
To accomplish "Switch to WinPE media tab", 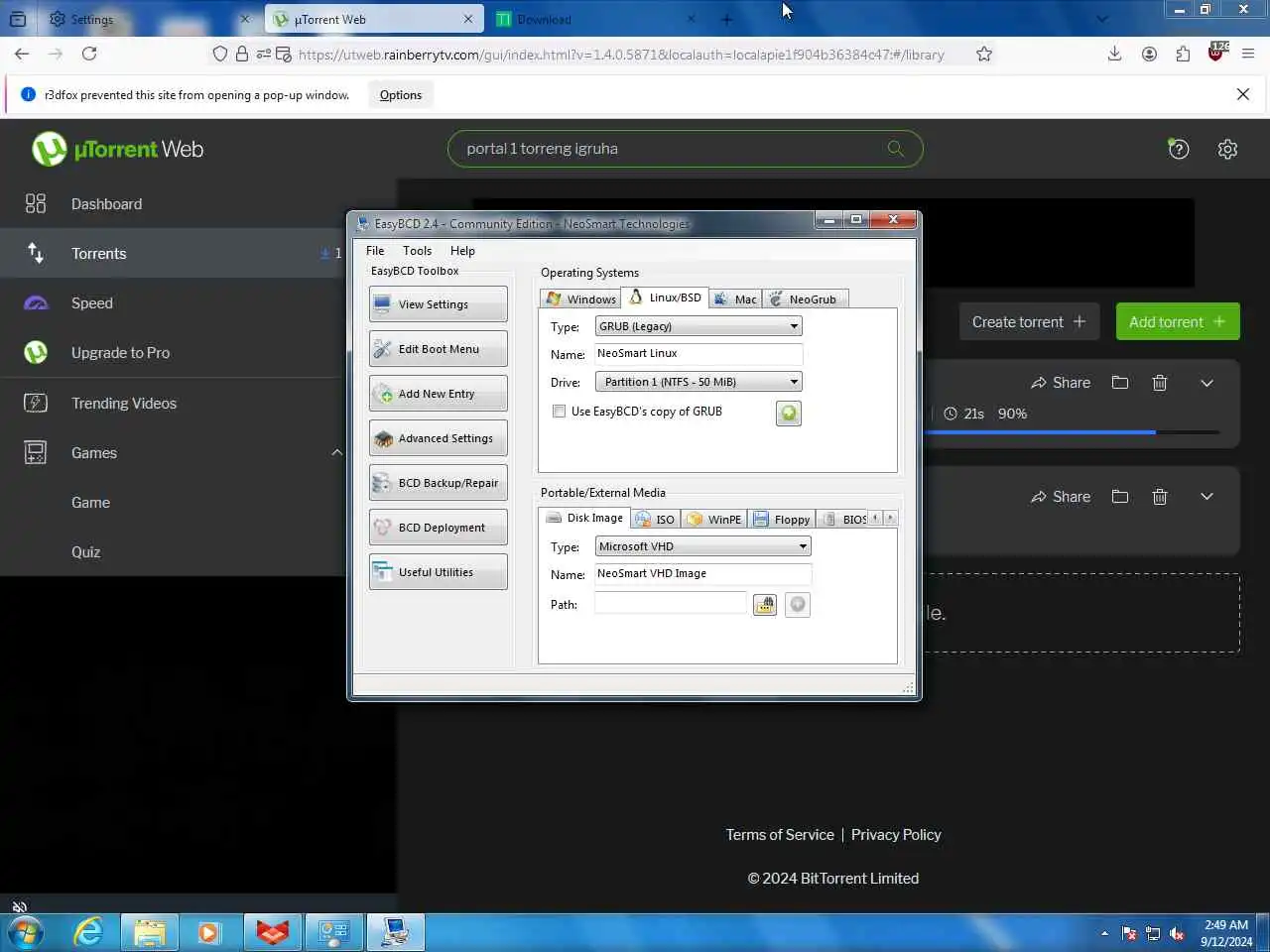I will [x=714, y=520].
